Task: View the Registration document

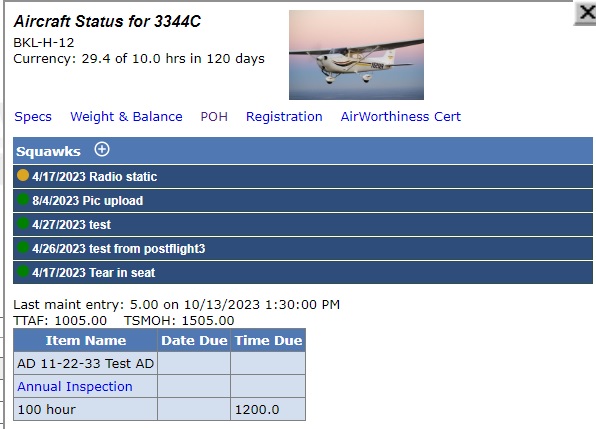Action: coord(284,117)
